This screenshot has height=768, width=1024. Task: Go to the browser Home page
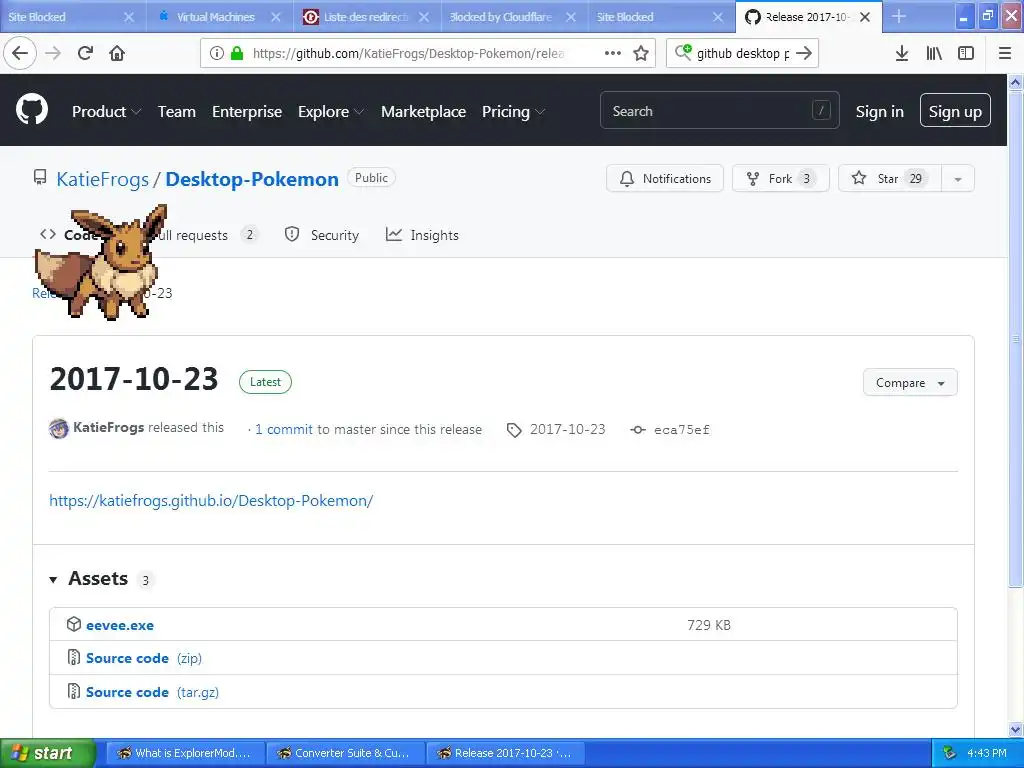117,53
